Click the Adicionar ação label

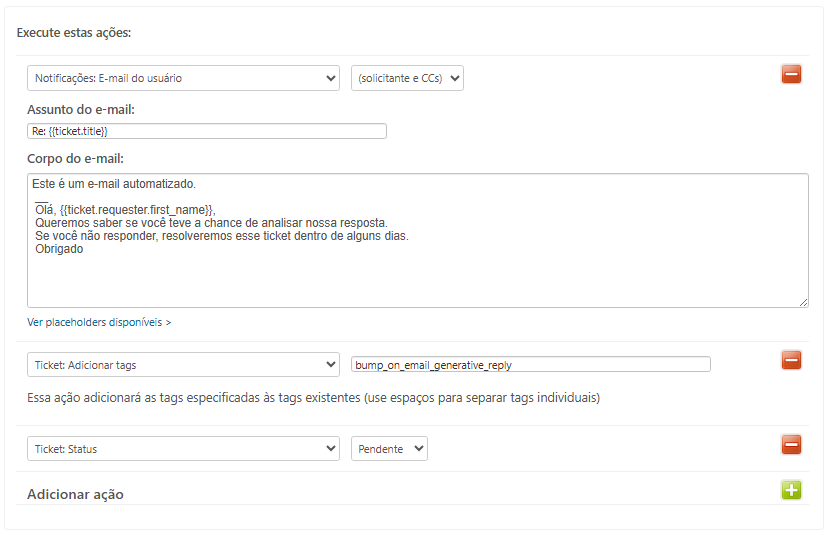pos(75,494)
